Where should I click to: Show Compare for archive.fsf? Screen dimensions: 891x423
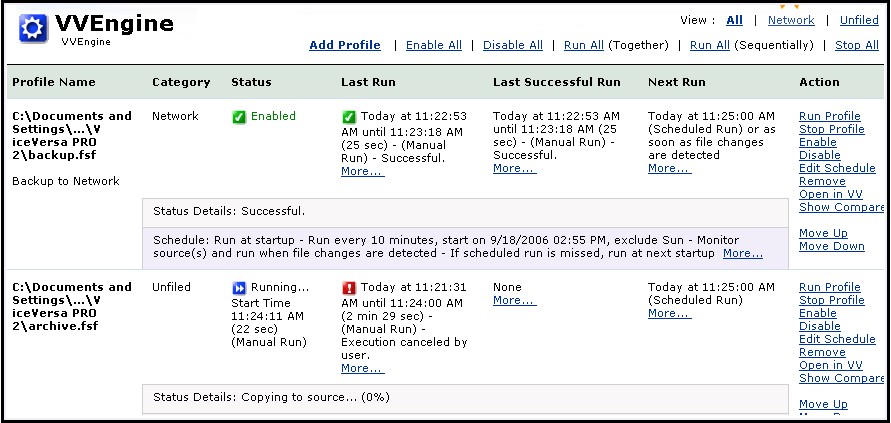click(841, 379)
